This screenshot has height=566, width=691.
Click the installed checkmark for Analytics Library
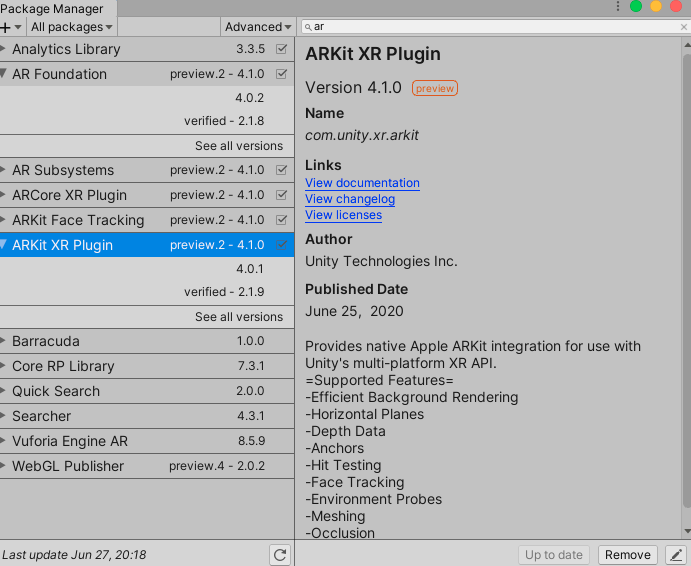coord(281,49)
